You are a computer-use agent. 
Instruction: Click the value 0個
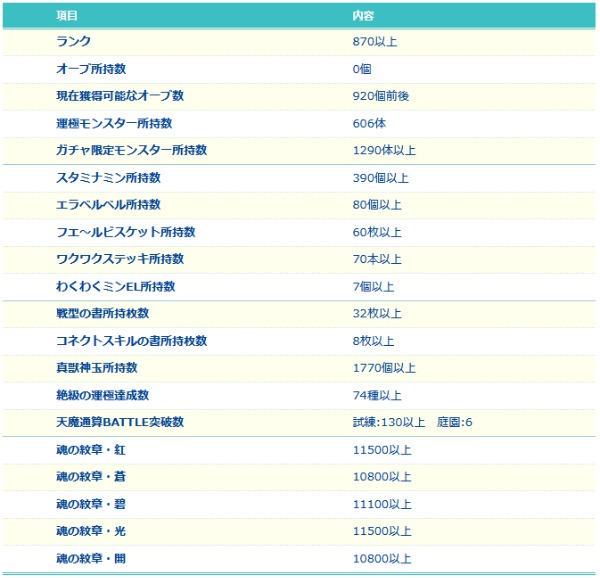[362, 69]
